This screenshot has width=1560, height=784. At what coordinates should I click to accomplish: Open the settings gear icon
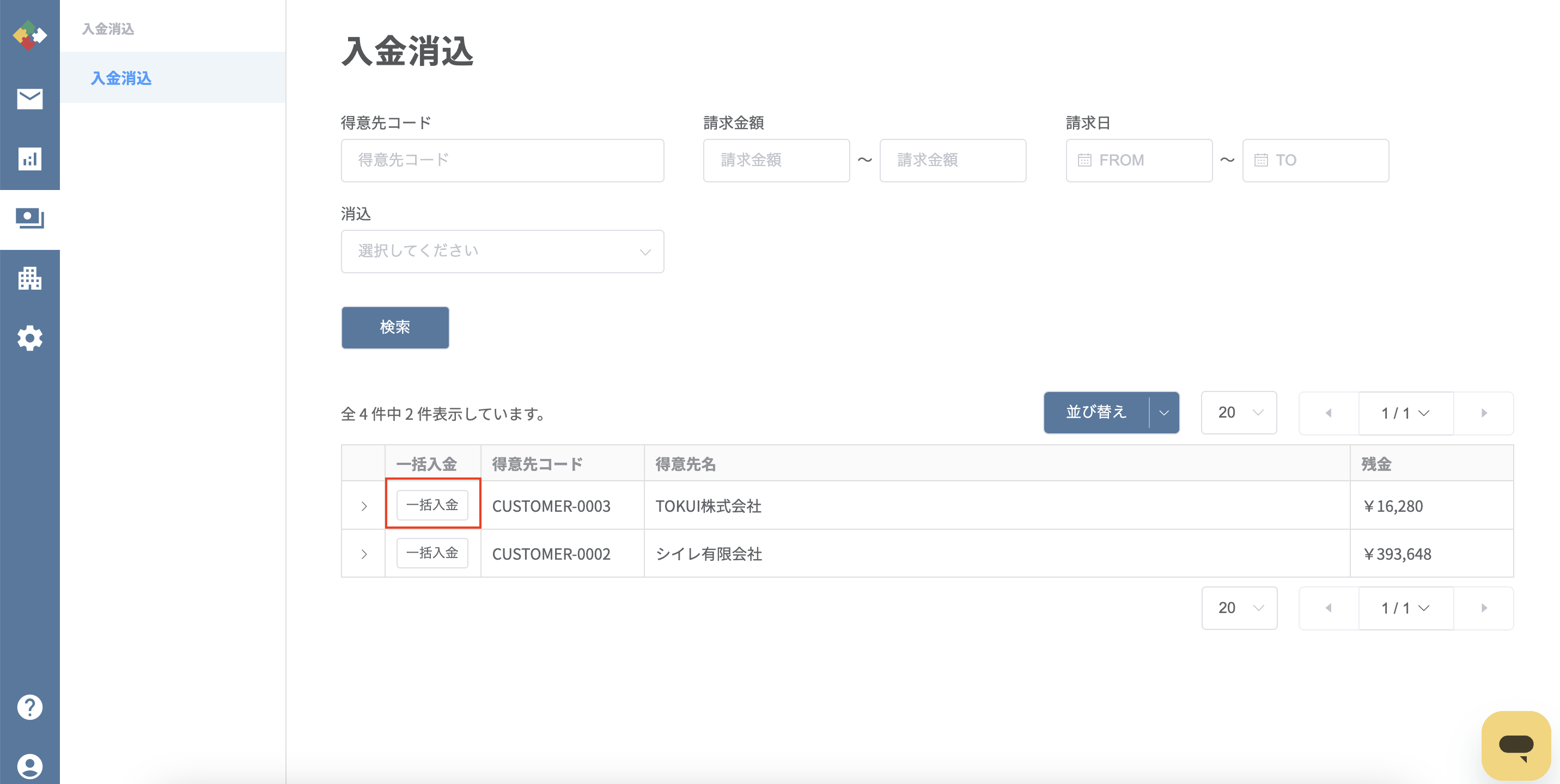pyautogui.click(x=29, y=339)
